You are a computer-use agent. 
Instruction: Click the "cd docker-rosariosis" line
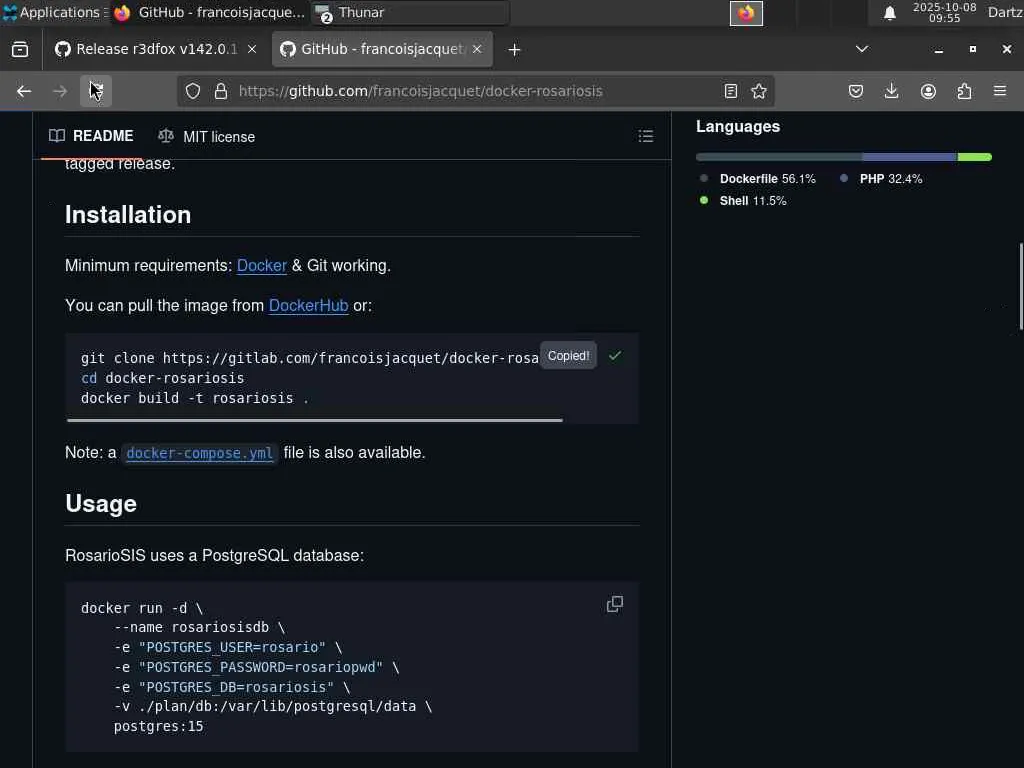[163, 378]
